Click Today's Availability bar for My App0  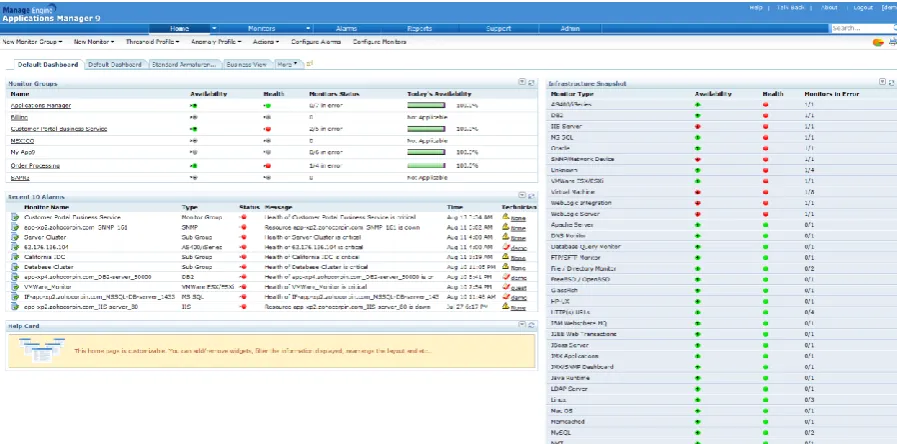426,152
